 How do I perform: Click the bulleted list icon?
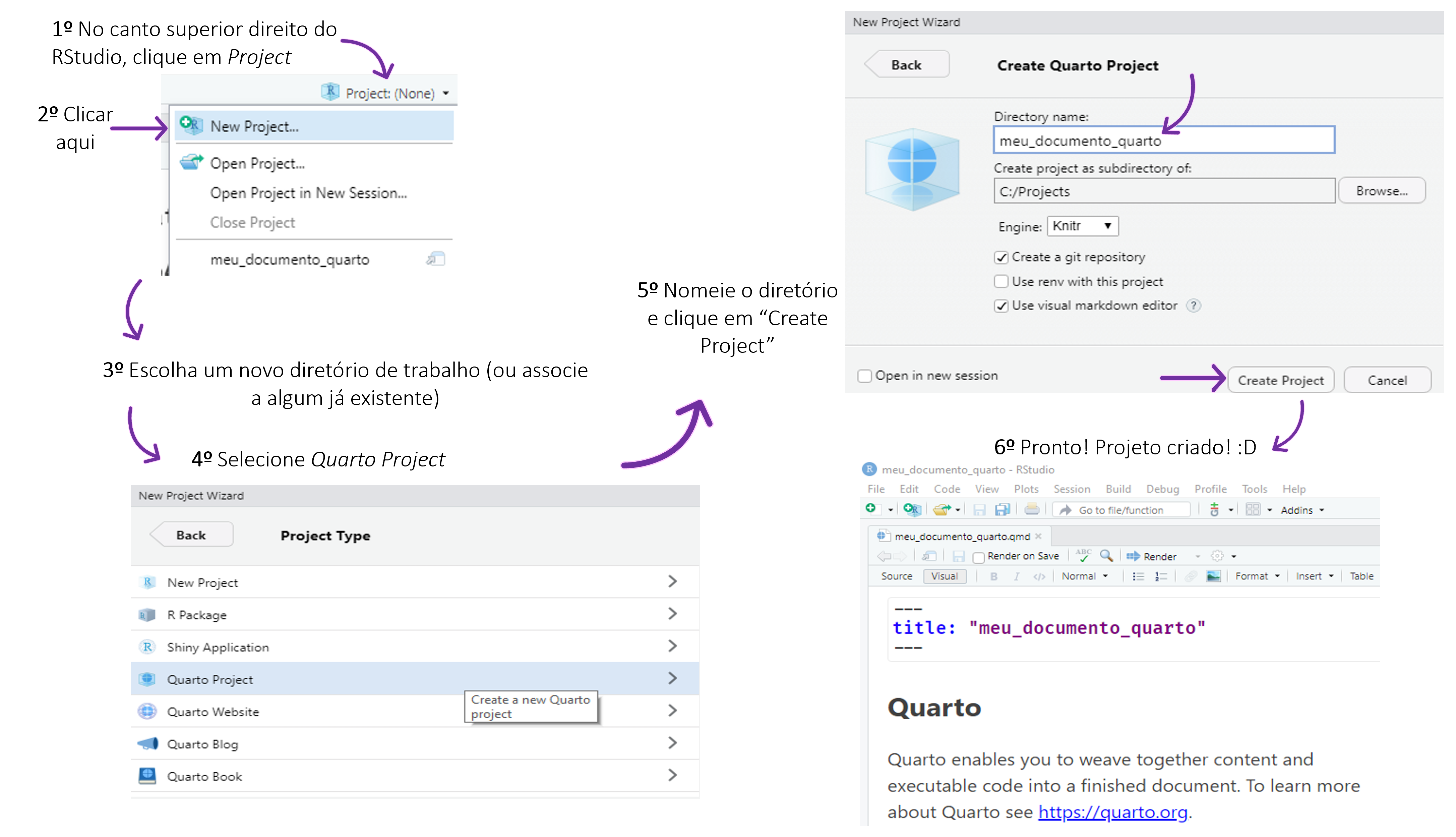(1138, 576)
